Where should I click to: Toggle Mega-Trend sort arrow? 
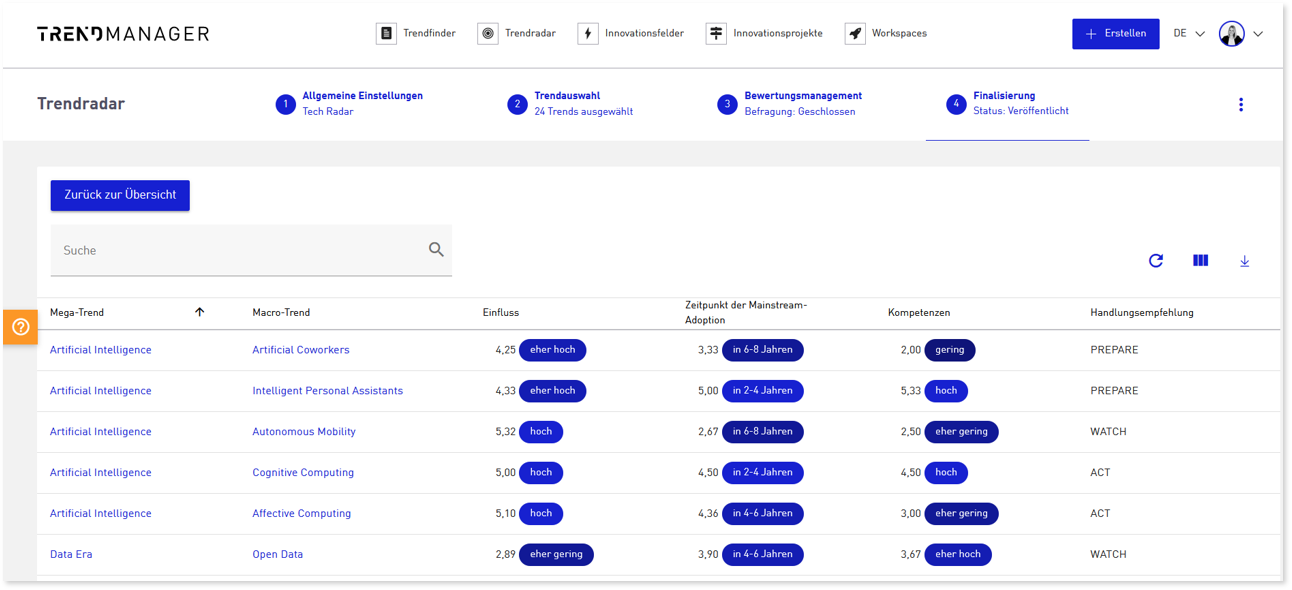[199, 312]
